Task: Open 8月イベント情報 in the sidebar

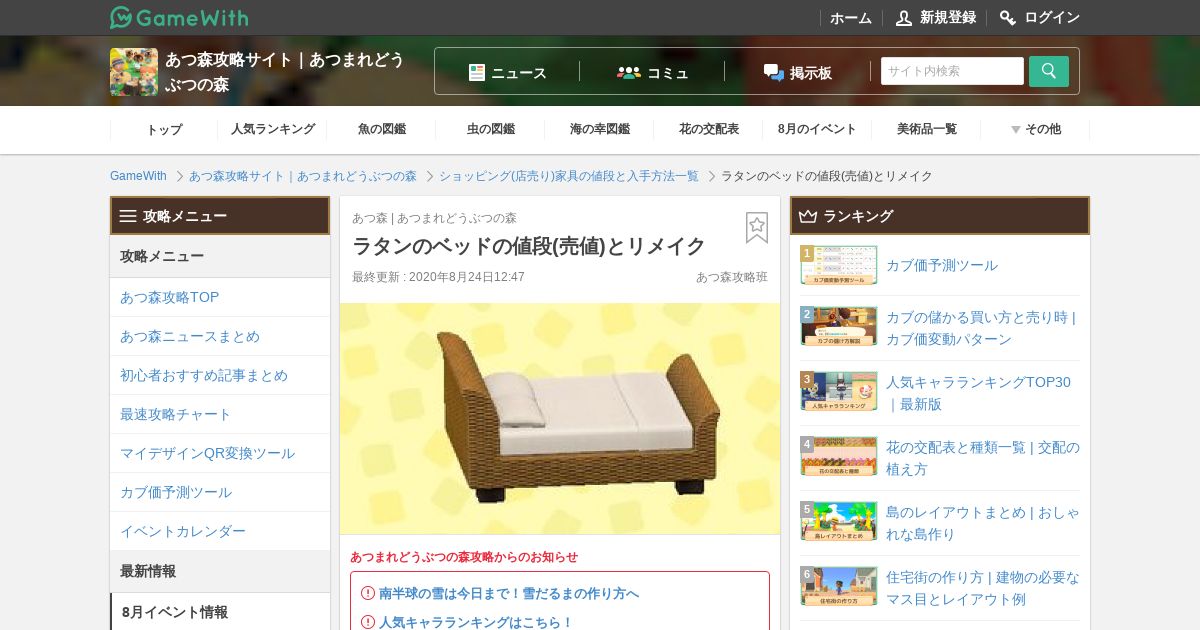Action: (220, 612)
